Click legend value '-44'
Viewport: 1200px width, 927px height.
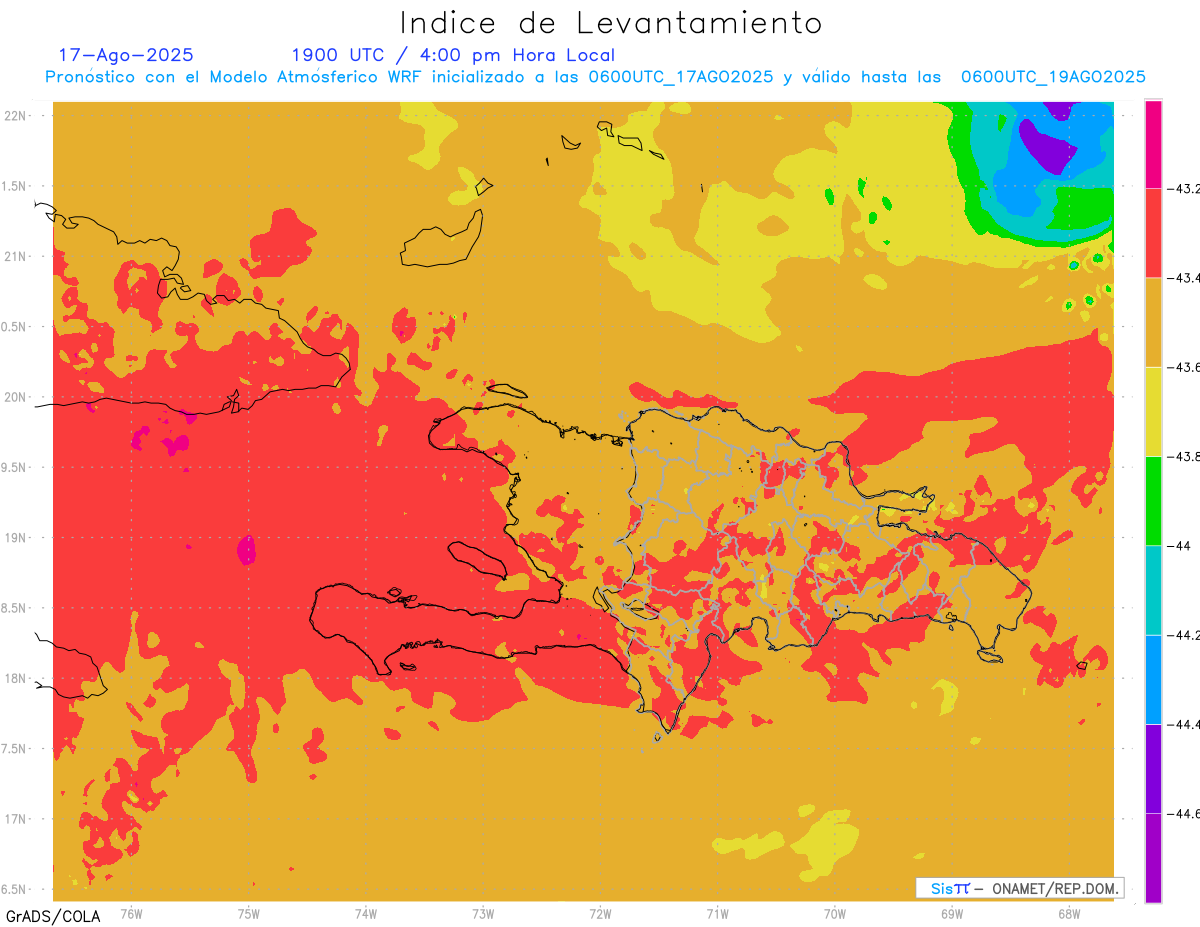click(x=1179, y=545)
